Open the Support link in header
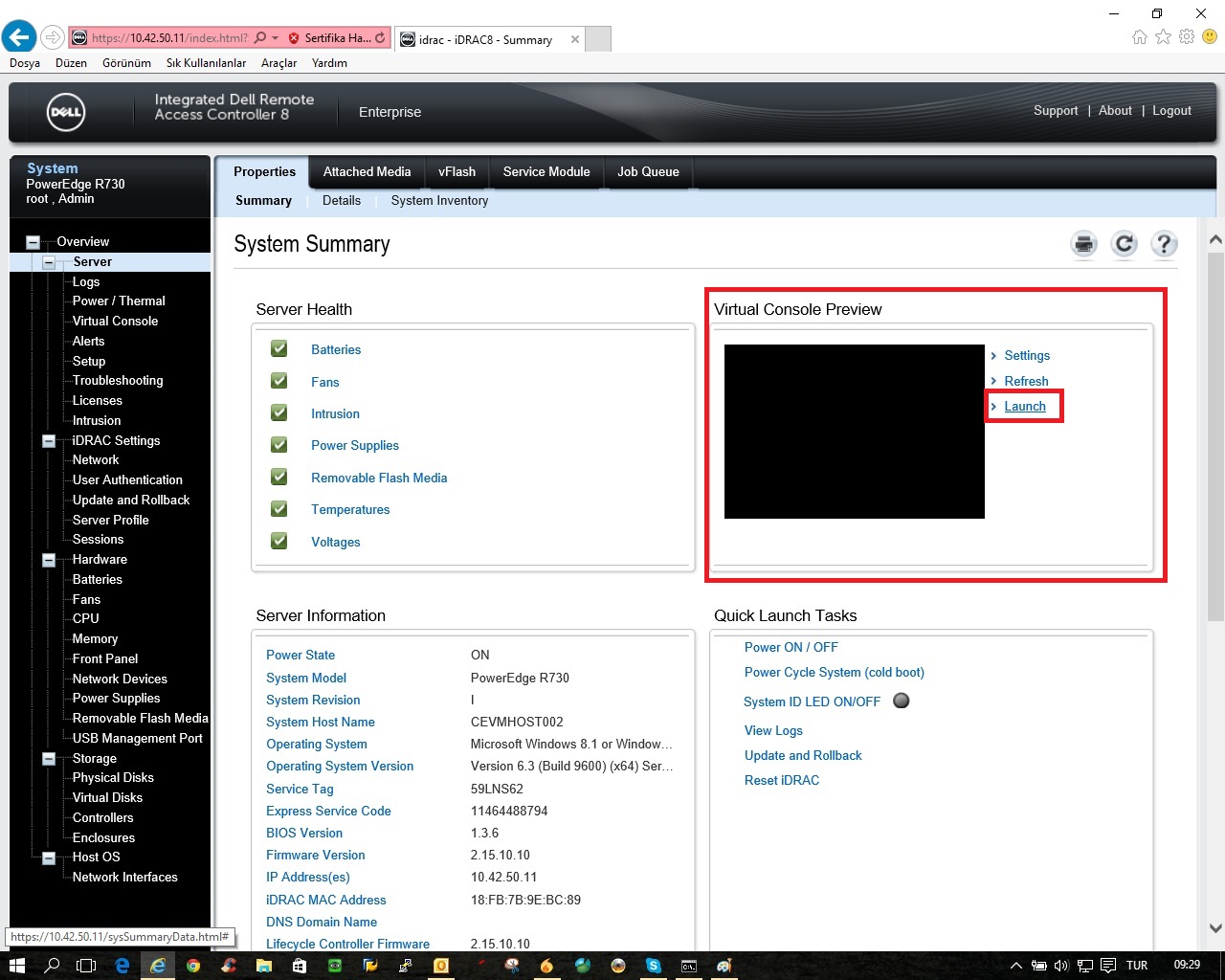 click(1056, 111)
